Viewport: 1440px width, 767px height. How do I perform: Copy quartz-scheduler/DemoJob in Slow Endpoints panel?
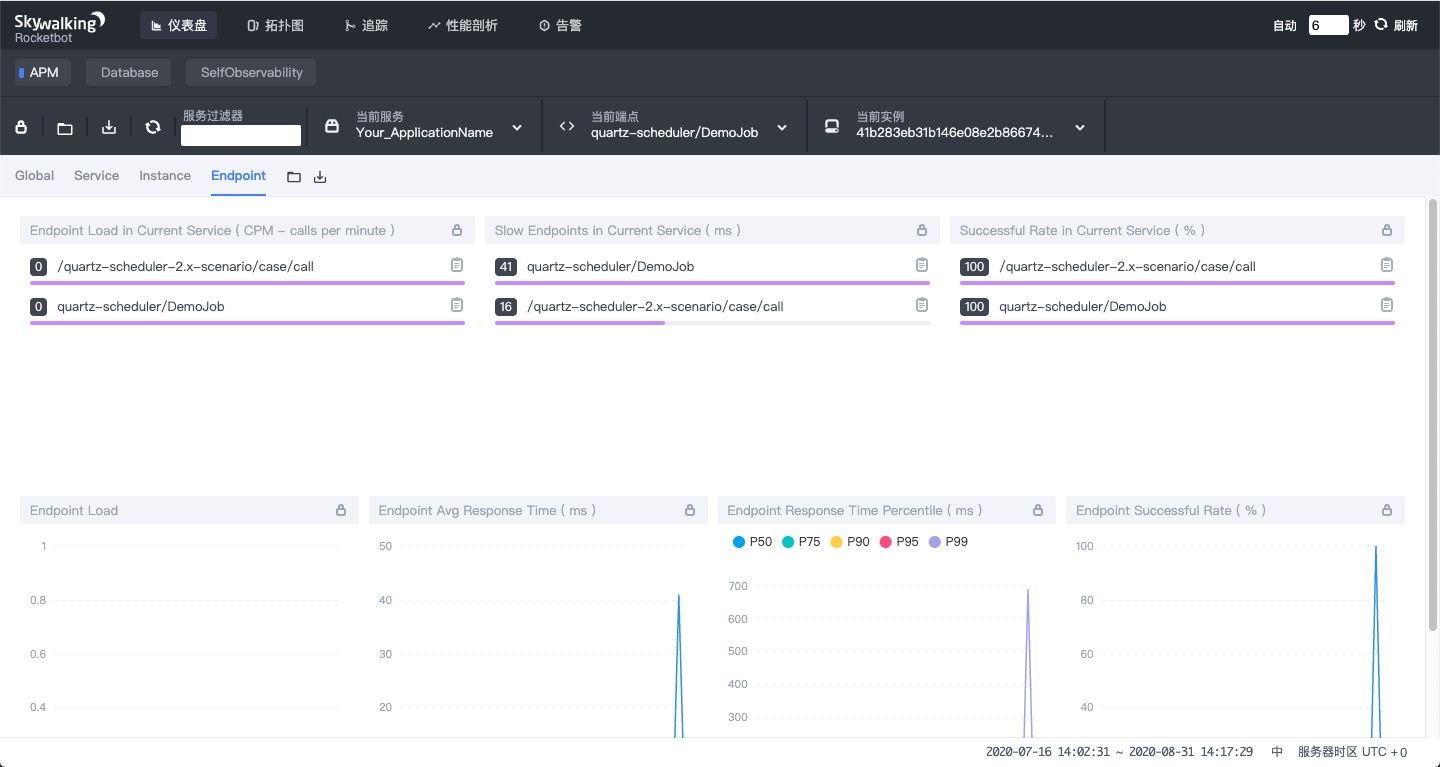pyautogui.click(x=922, y=265)
